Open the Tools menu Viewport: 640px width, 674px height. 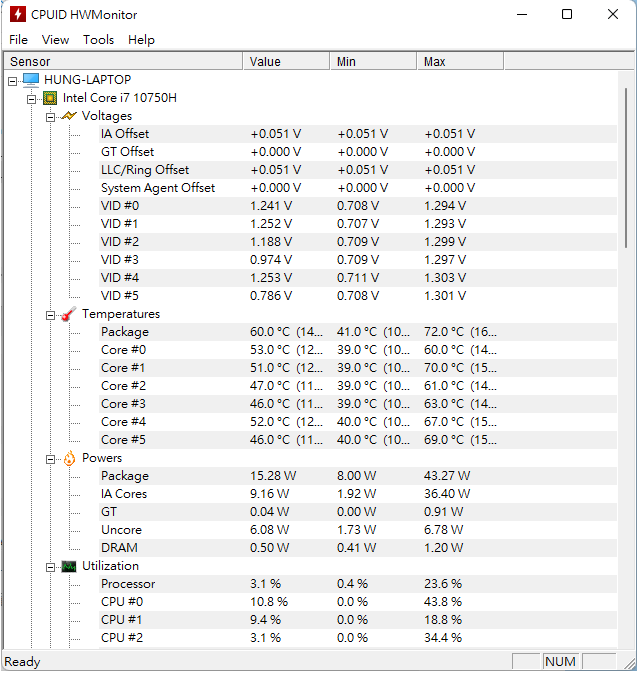click(x=98, y=40)
